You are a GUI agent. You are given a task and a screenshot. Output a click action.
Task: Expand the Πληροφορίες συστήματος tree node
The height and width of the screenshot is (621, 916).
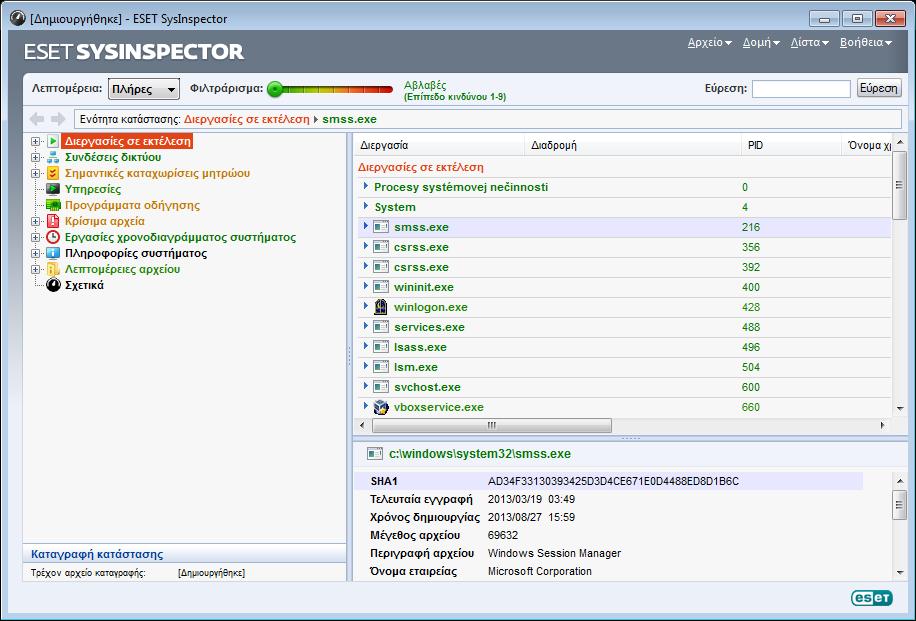pos(36,253)
